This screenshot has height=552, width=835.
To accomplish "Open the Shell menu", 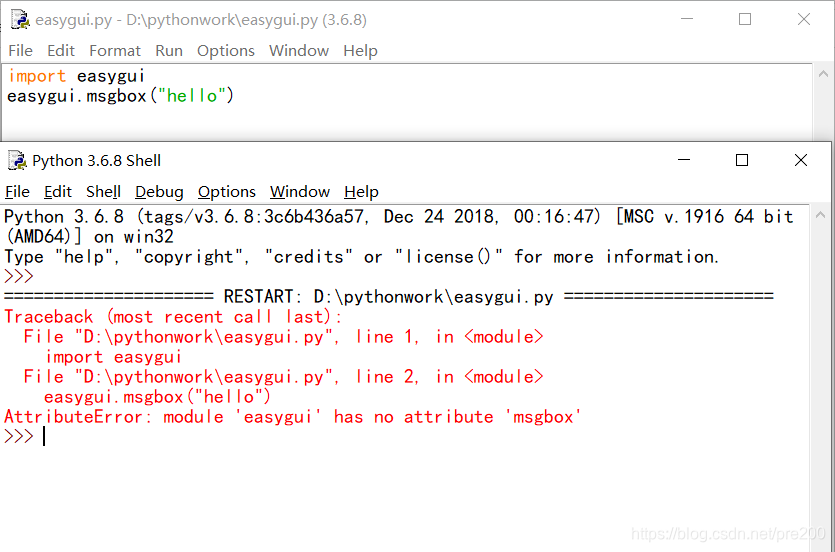I will (x=103, y=192).
